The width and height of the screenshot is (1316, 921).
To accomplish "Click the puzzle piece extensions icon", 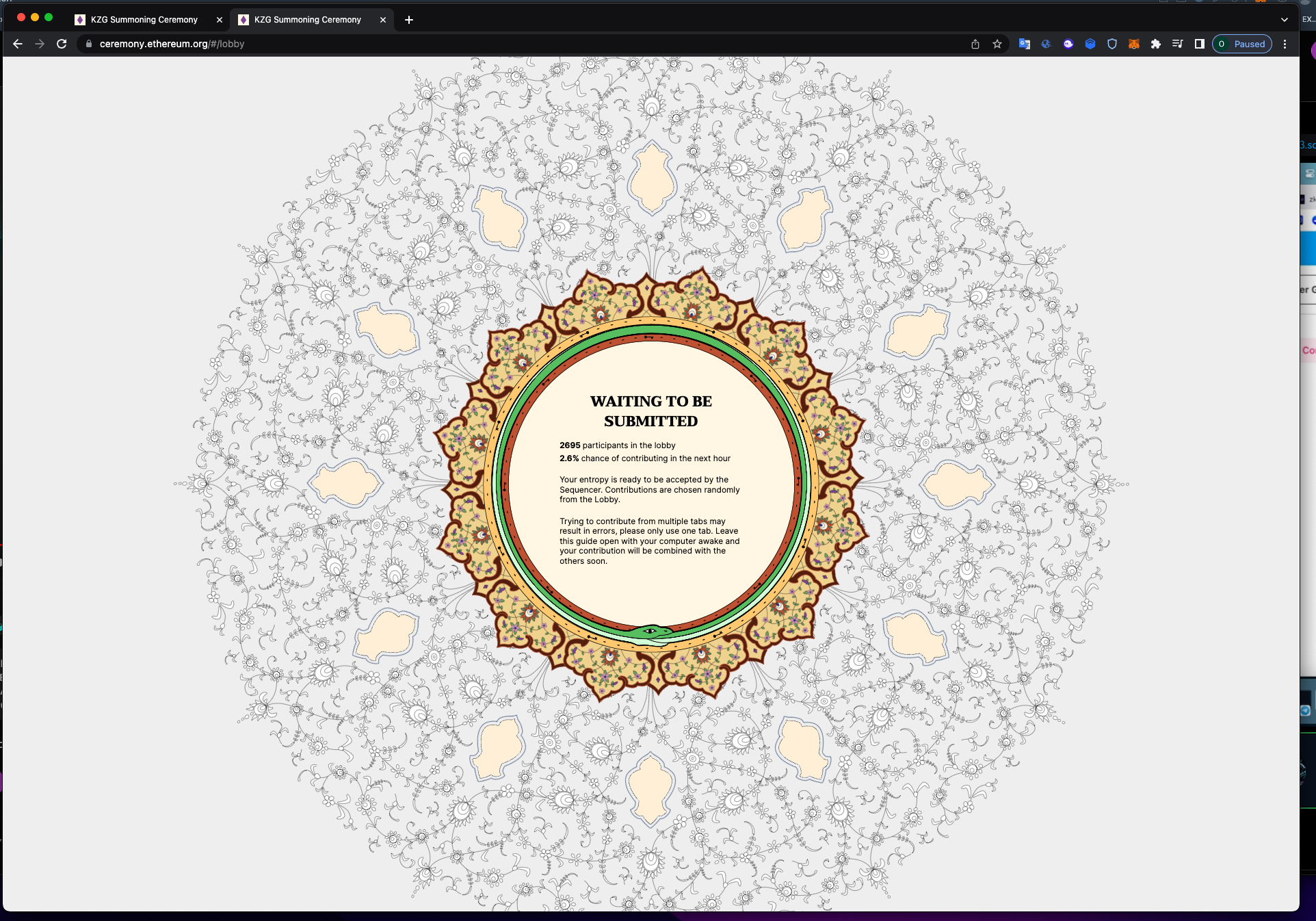I will coord(1156,44).
